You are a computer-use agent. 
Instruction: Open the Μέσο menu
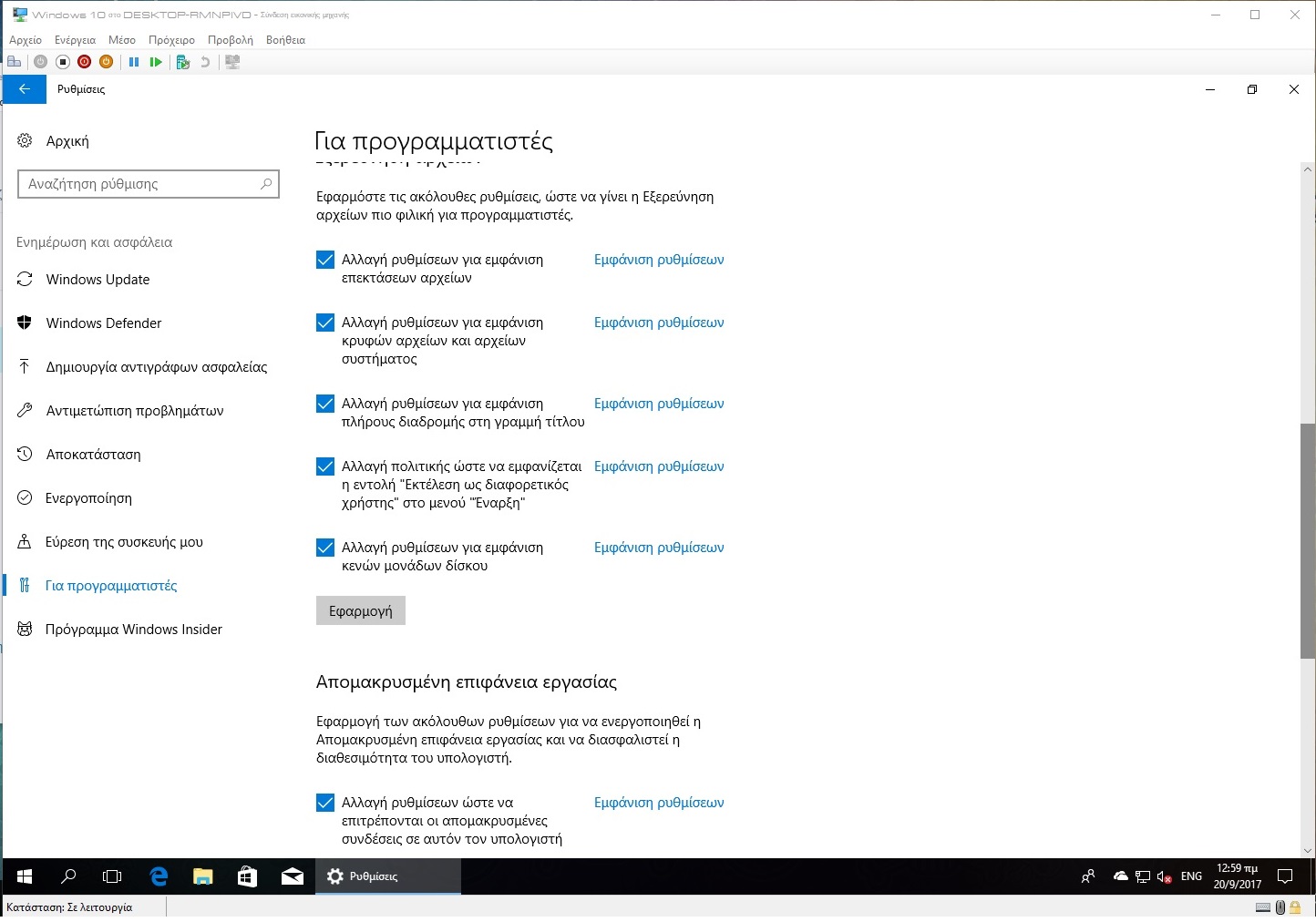coord(122,40)
